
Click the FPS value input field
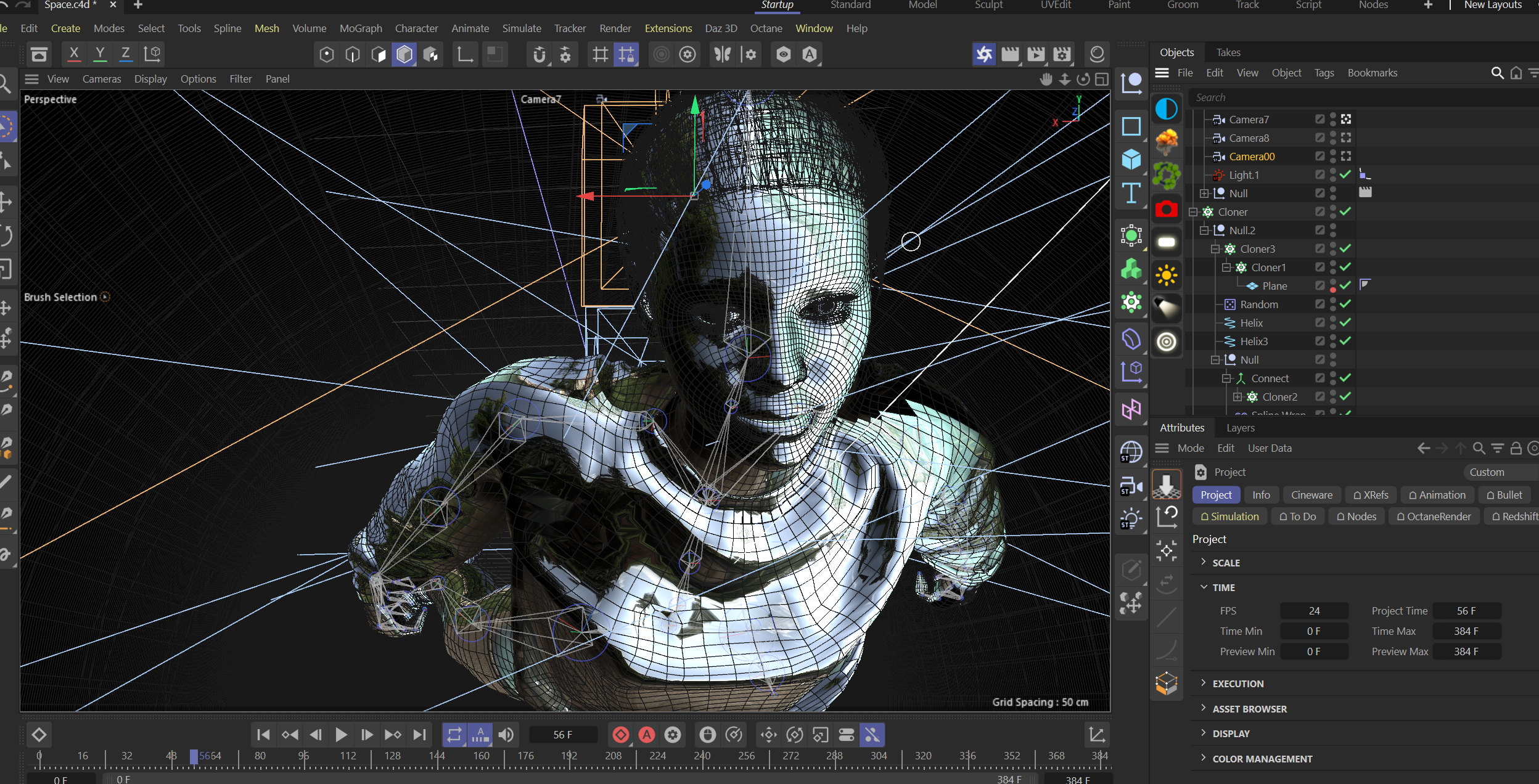(1314, 611)
